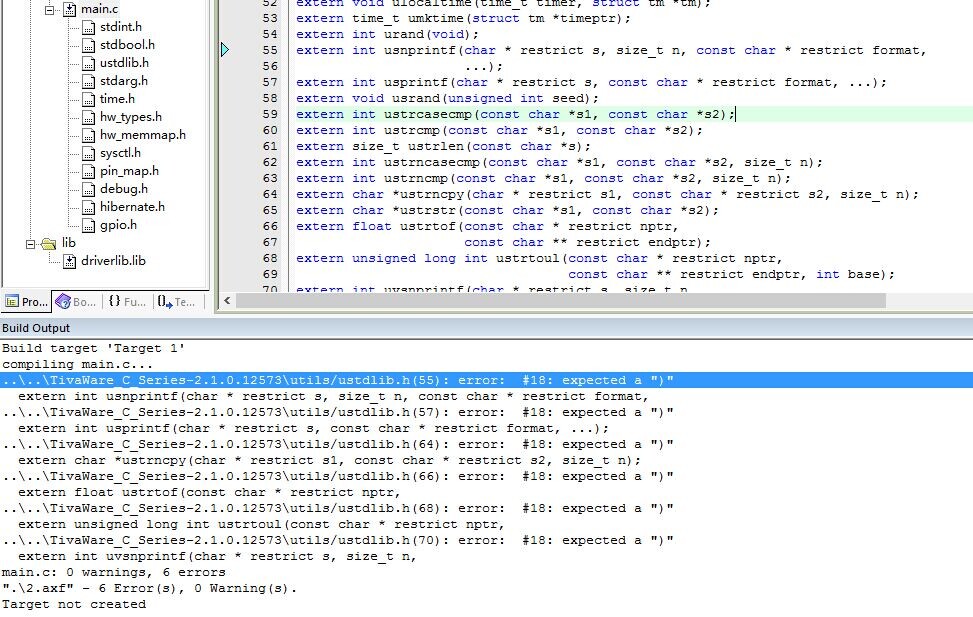Screen dimensions: 973x617
Task: Select the lib folder
Action: click(x=68, y=243)
